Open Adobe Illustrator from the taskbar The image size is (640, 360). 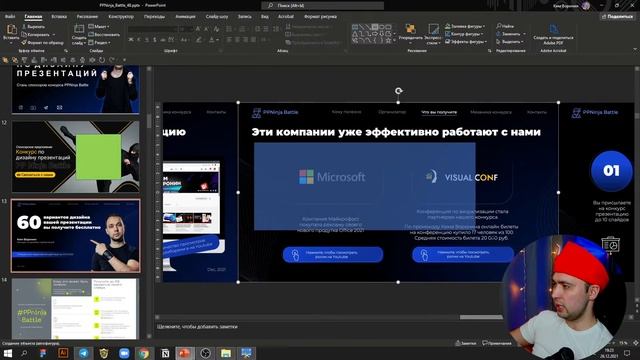[63, 353]
